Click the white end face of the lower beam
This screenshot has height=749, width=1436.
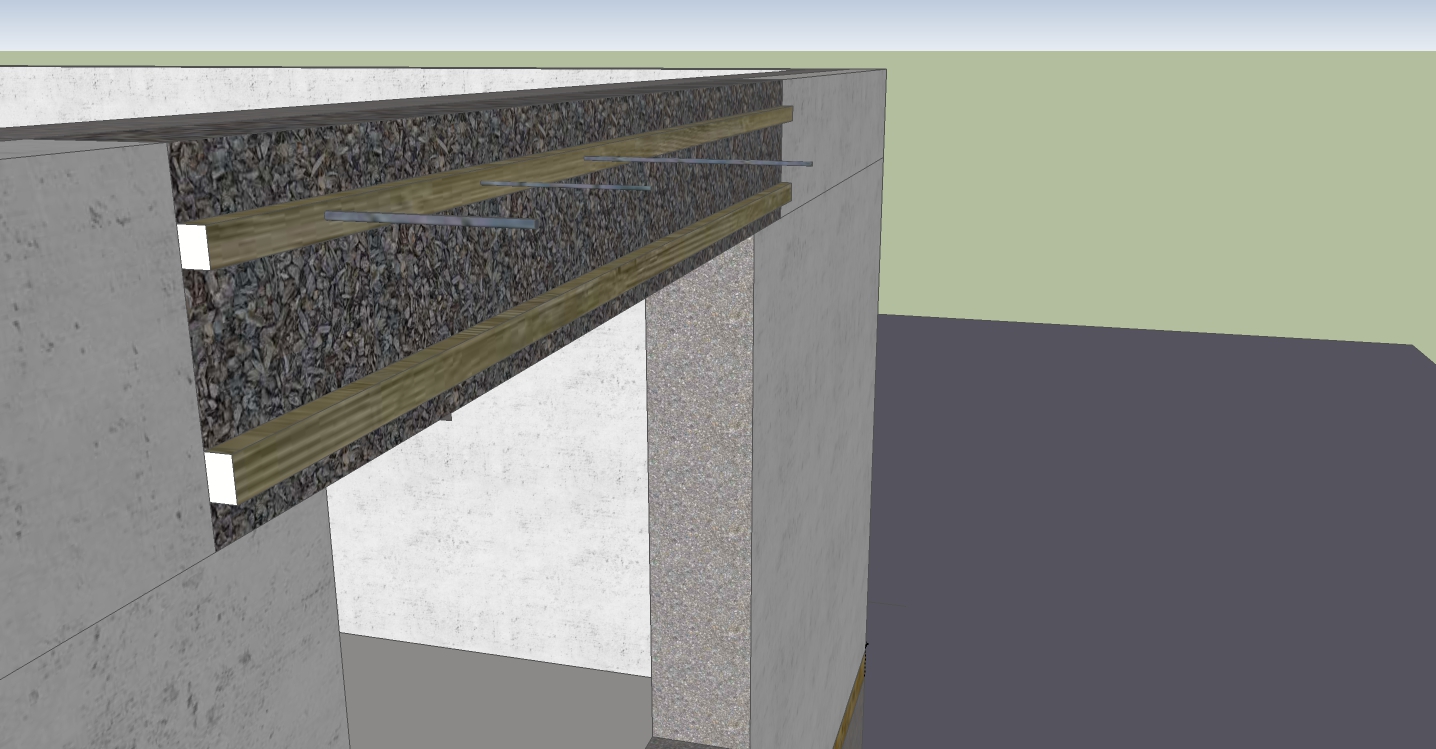point(221,478)
